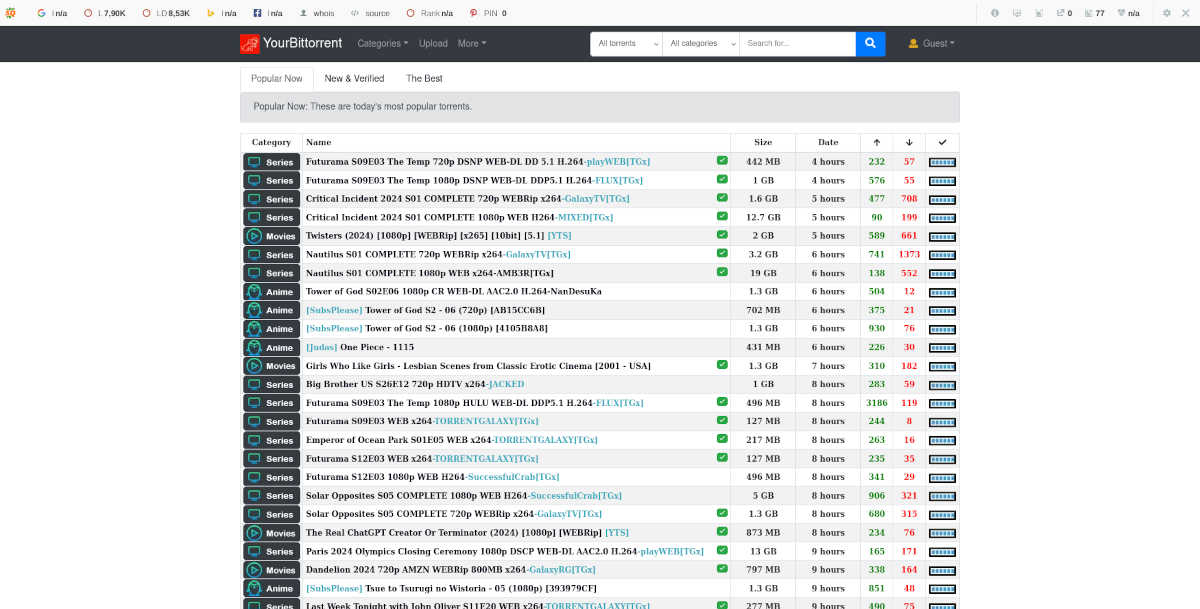The width and height of the screenshot is (1200, 609).
Task: Click Movies badge on the Dandelion 2024 row
Action: coord(271,570)
